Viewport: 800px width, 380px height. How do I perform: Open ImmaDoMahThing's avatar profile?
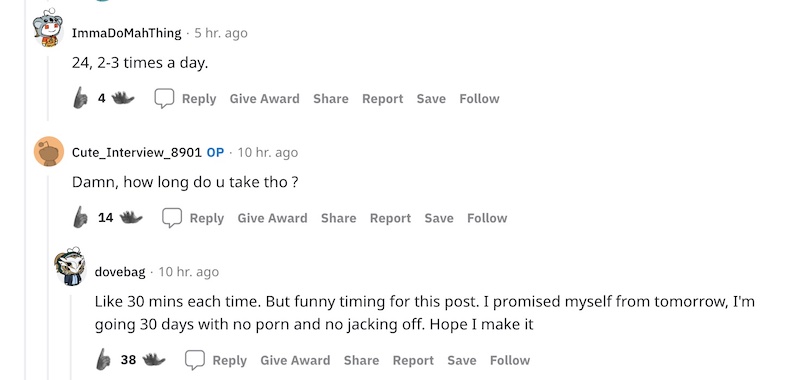[x=48, y=28]
